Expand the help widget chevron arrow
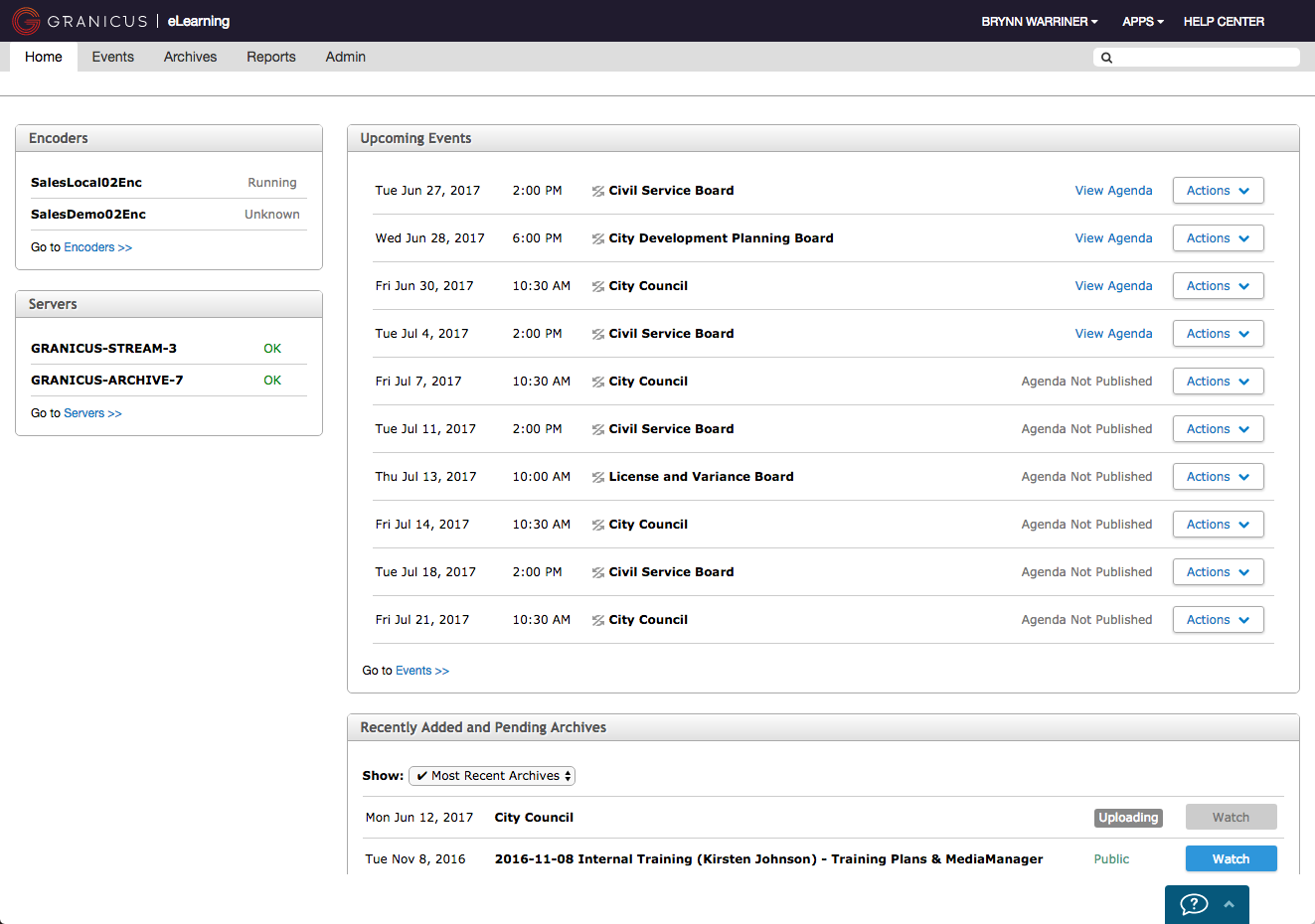Viewport: 1315px width, 924px height. [1230, 904]
